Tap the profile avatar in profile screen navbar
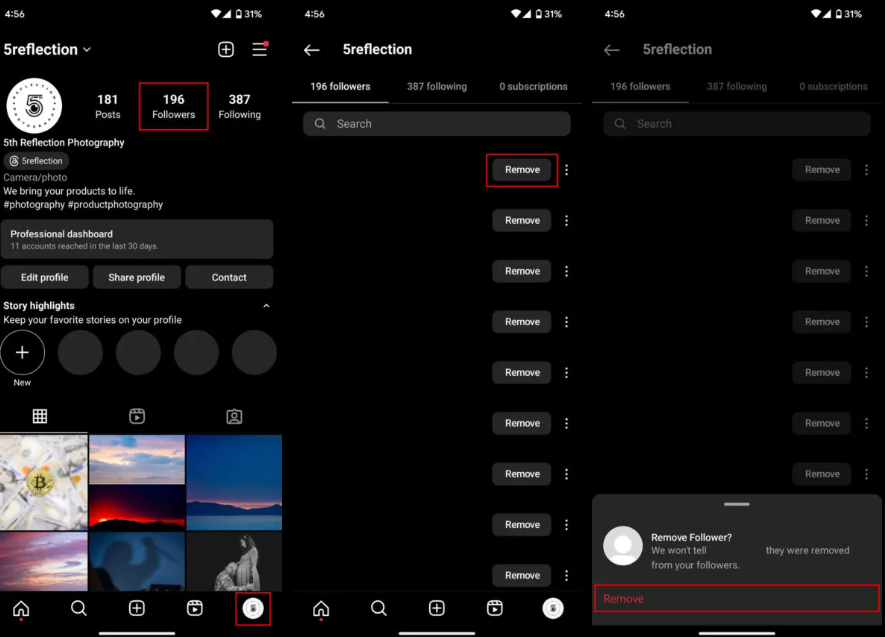The height and width of the screenshot is (637, 885). click(253, 608)
